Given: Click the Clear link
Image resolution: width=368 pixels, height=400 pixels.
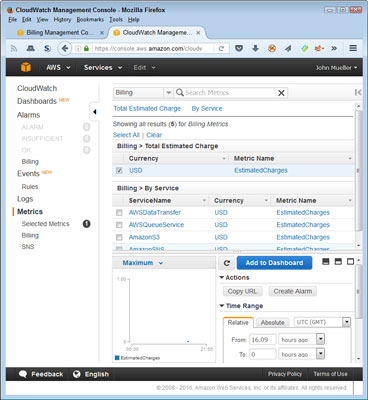Looking at the screenshot, I should (154, 135).
